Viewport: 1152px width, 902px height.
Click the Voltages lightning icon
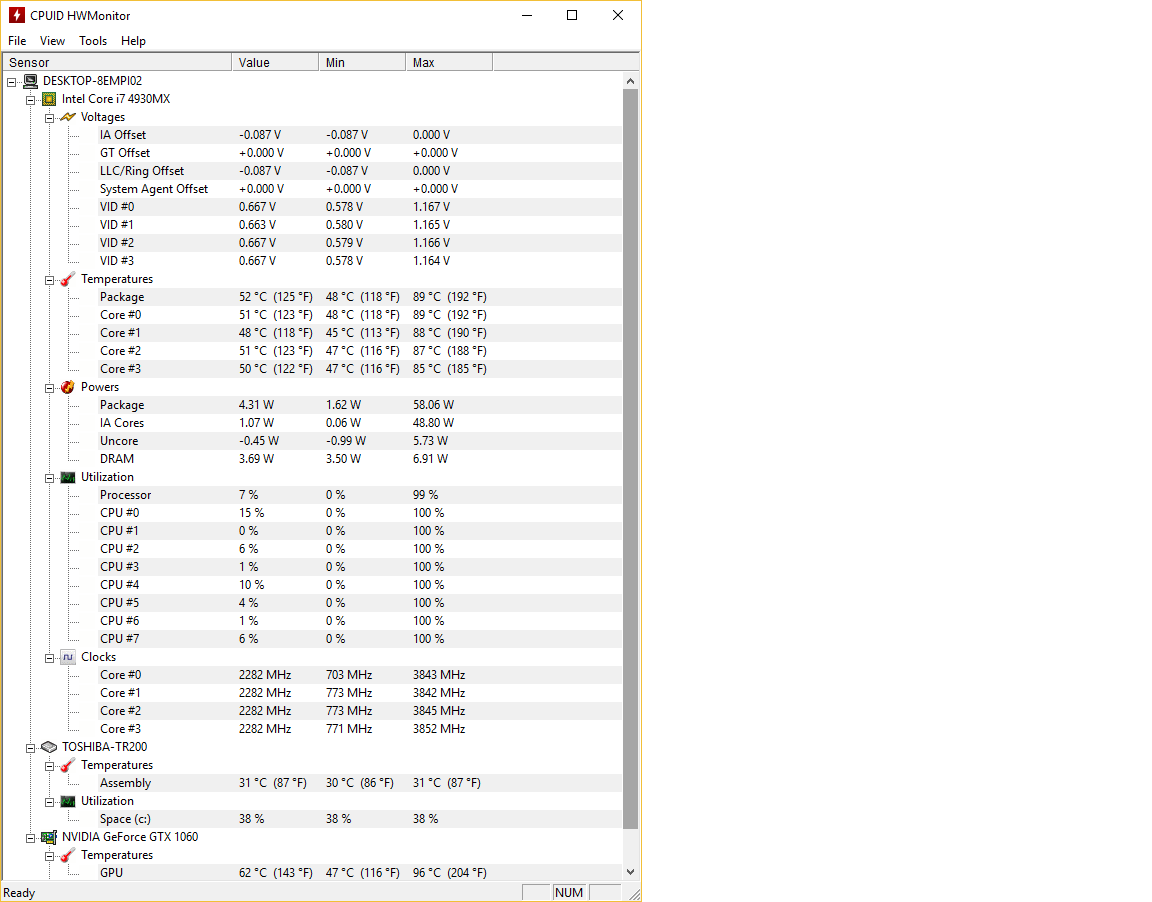68,117
